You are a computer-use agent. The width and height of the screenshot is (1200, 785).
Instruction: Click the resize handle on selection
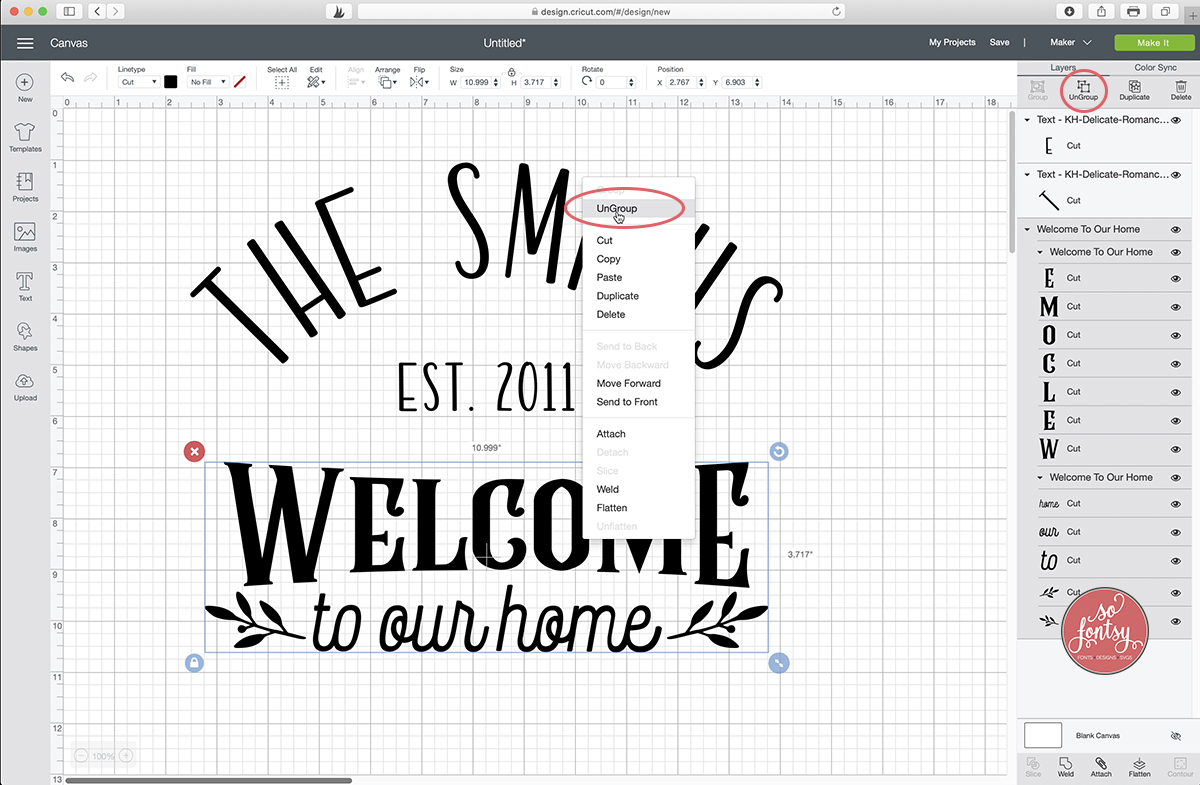click(x=779, y=662)
